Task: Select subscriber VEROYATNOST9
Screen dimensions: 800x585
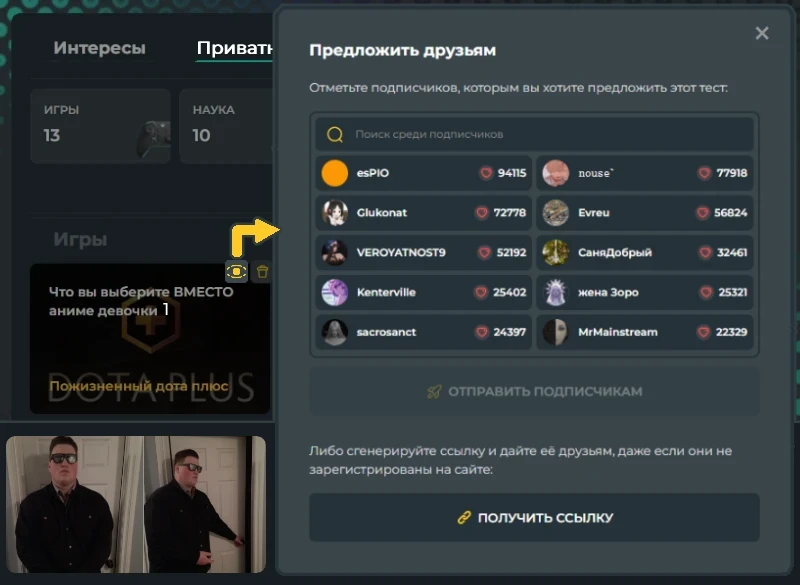Action: click(x=423, y=252)
